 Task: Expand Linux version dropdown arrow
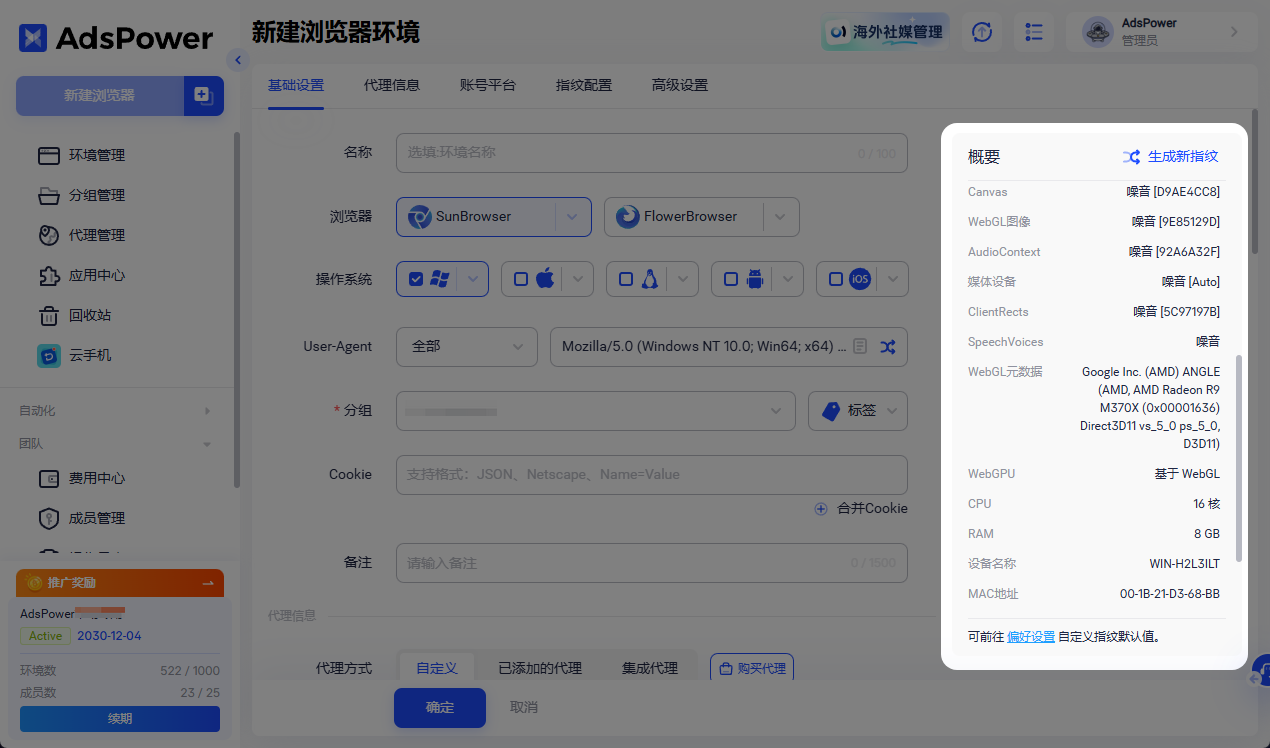point(683,279)
